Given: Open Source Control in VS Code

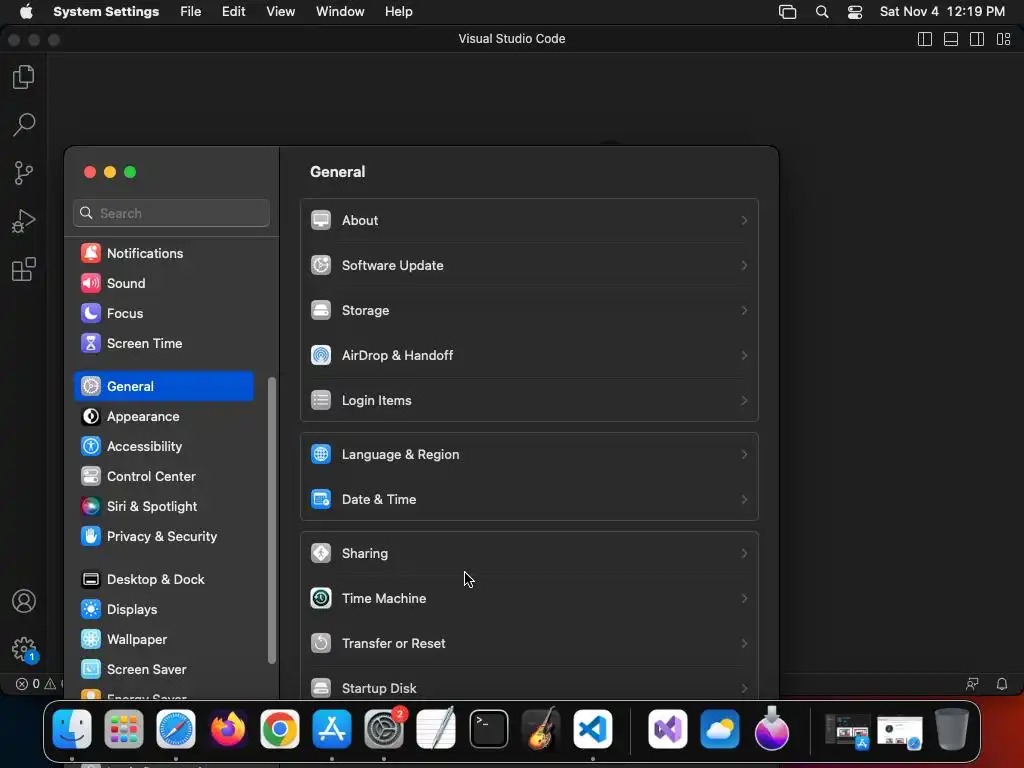Looking at the screenshot, I should [x=24, y=173].
